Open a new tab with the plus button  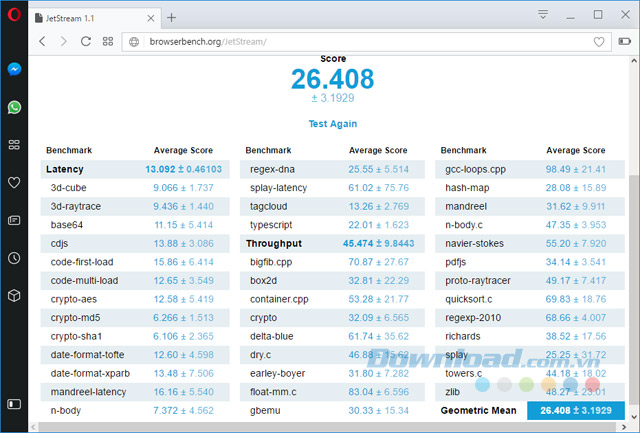click(x=171, y=17)
